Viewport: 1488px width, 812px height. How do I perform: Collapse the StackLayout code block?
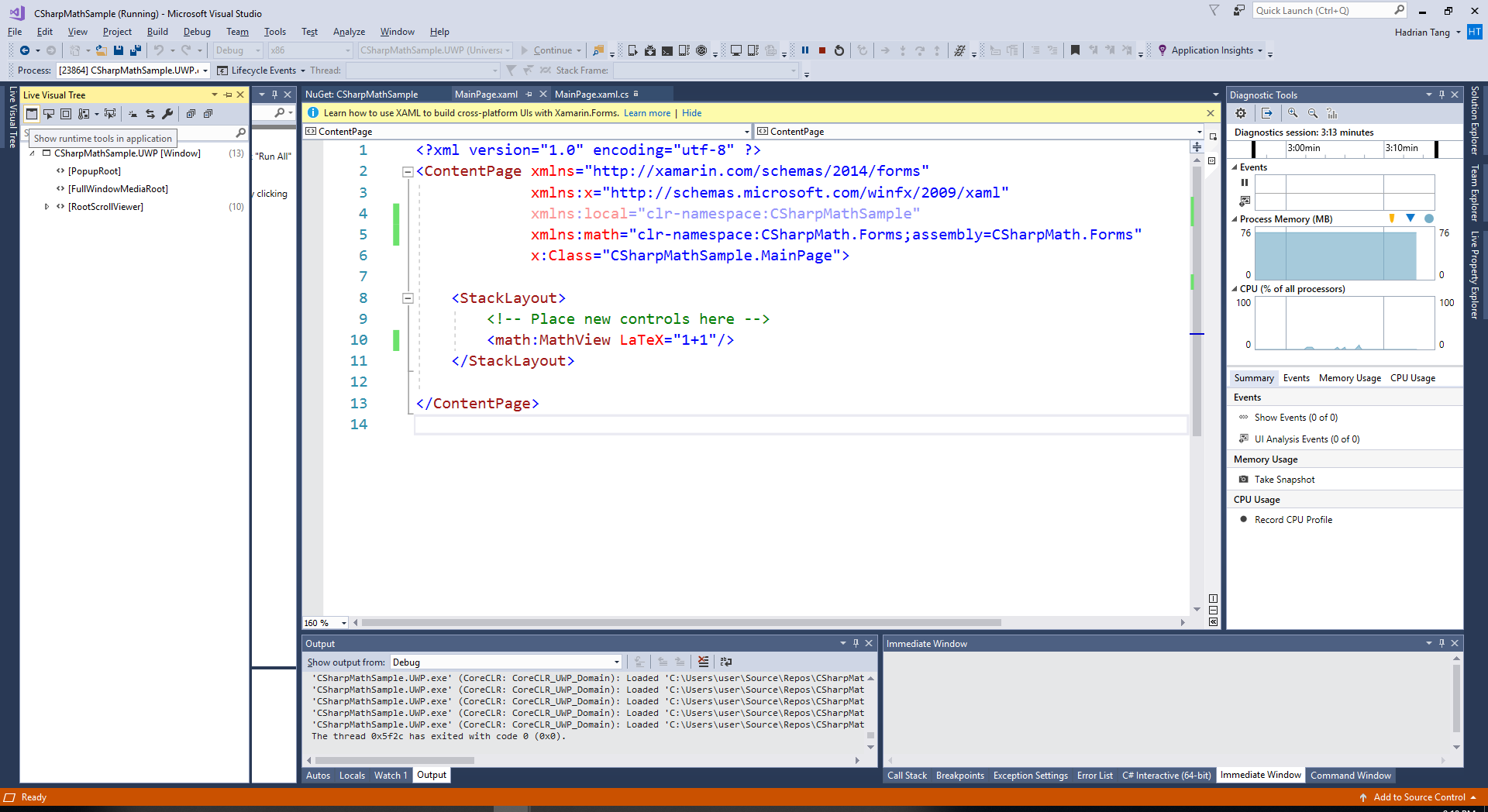point(408,298)
